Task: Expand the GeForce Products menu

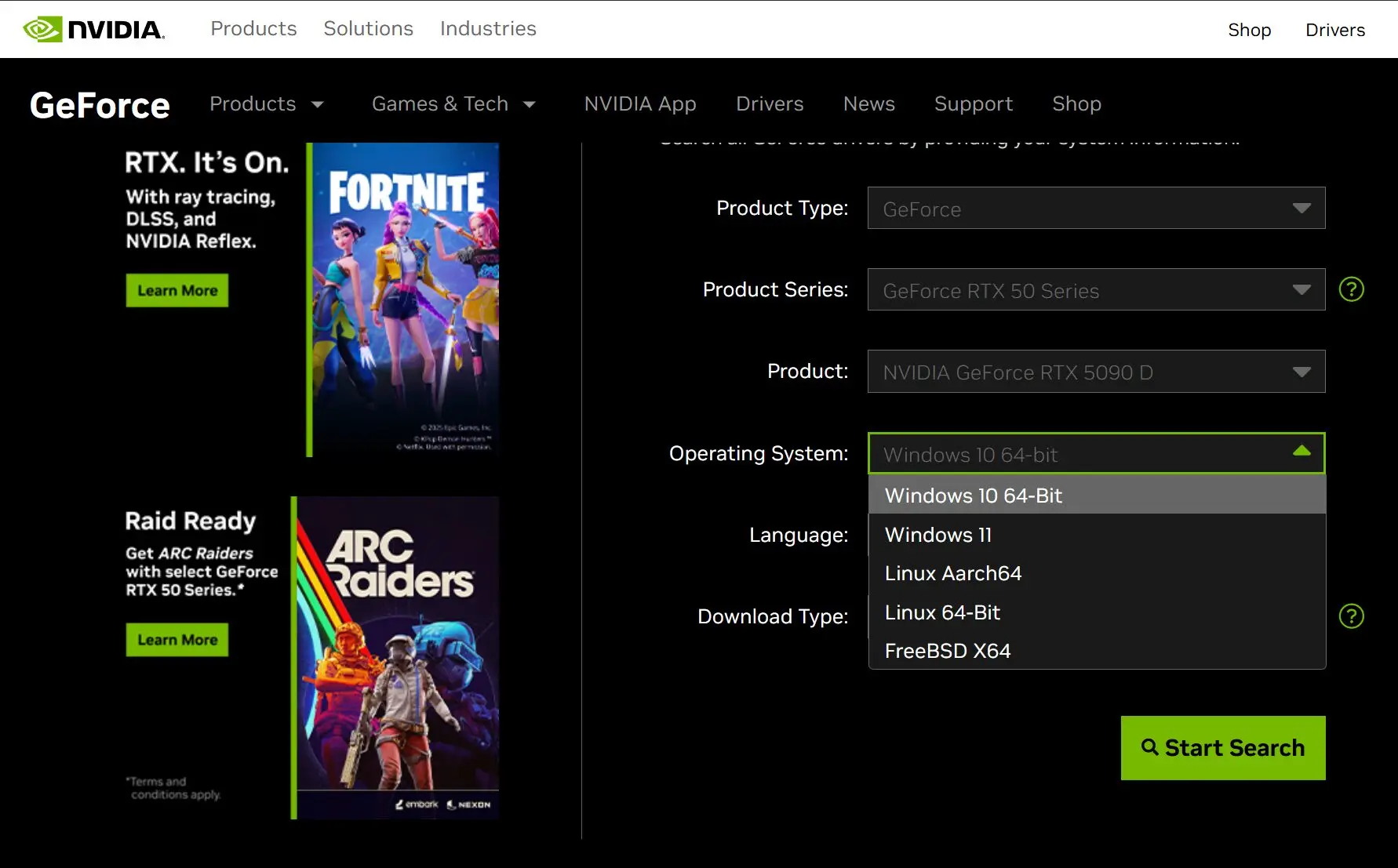Action: [266, 104]
